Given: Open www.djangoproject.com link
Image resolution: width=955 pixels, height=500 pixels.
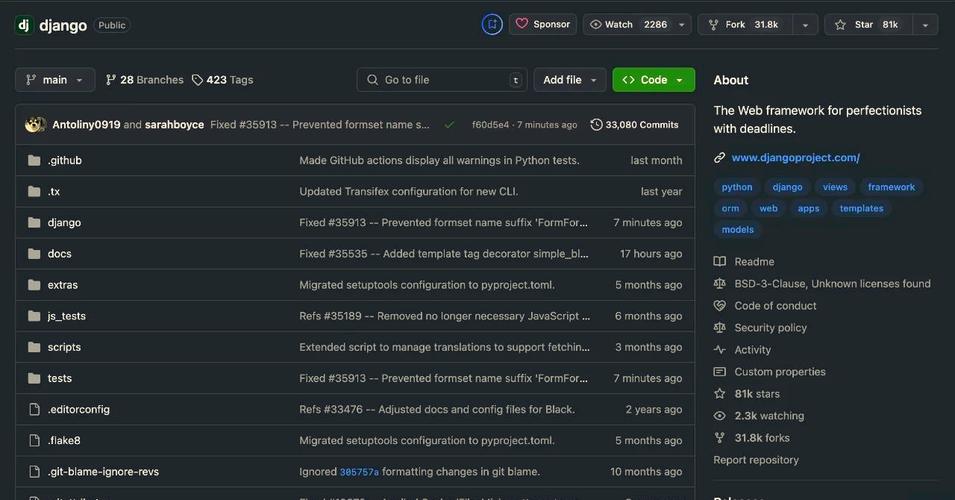Looking at the screenshot, I should tap(795, 158).
